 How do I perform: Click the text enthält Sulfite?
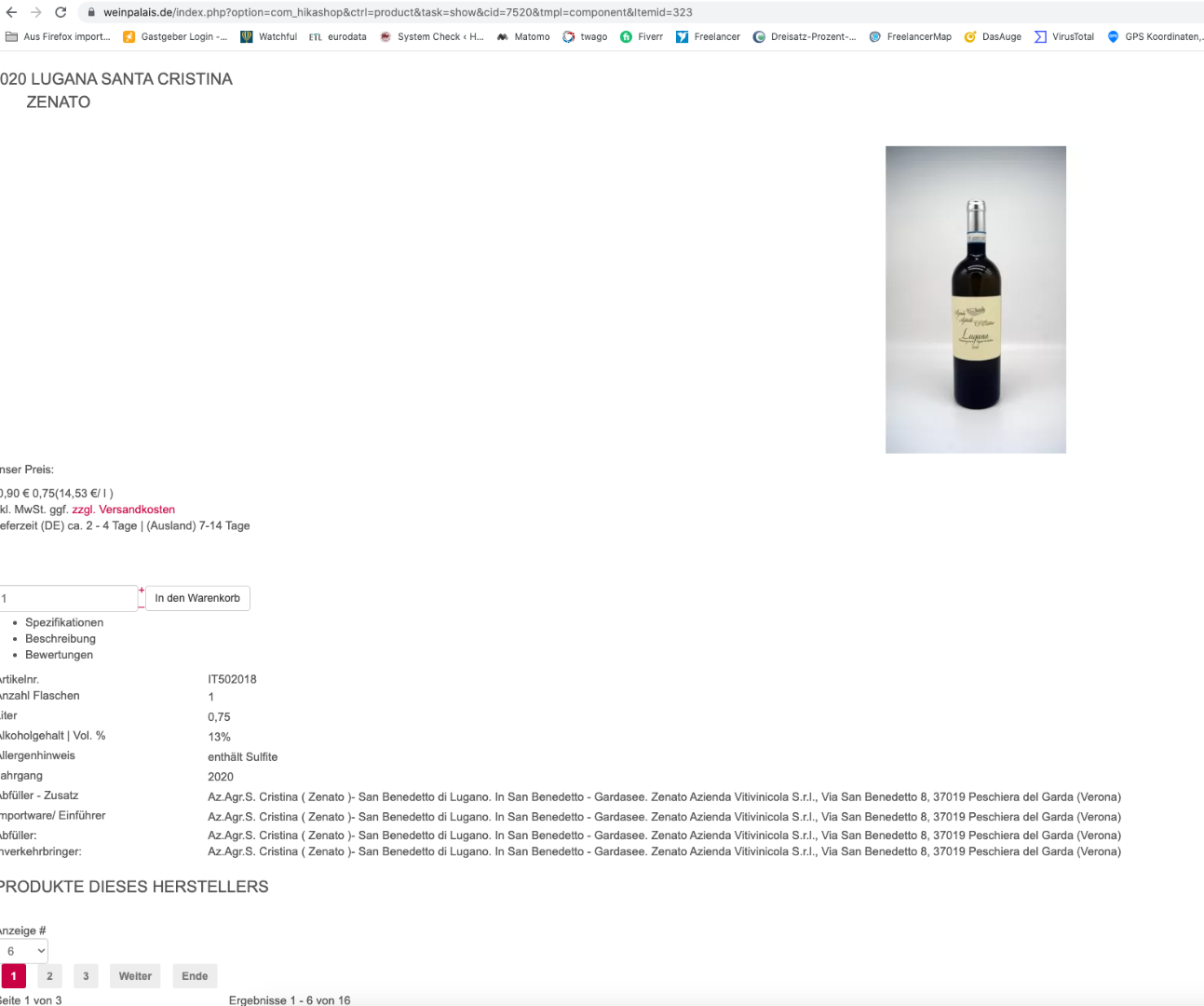pyautogui.click(x=242, y=757)
